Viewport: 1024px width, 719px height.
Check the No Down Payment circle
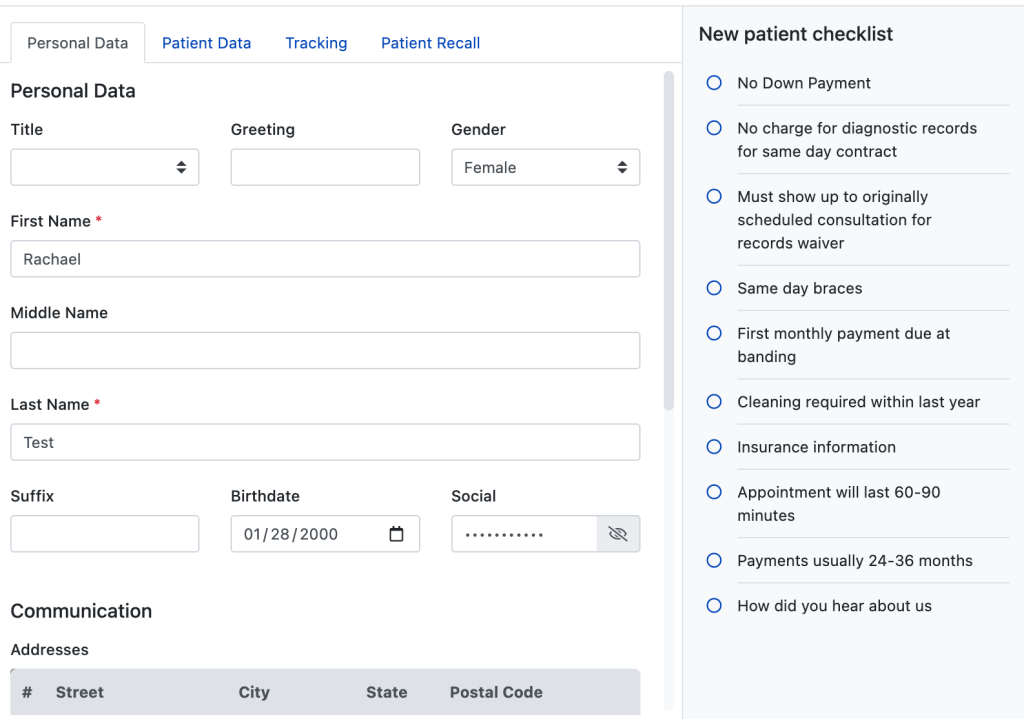click(x=714, y=83)
